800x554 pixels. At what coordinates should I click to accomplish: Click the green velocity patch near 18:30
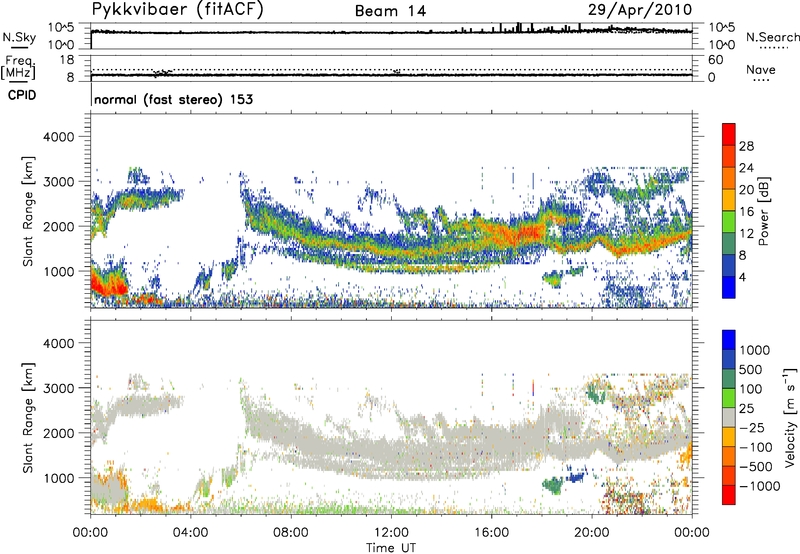(x=553, y=486)
